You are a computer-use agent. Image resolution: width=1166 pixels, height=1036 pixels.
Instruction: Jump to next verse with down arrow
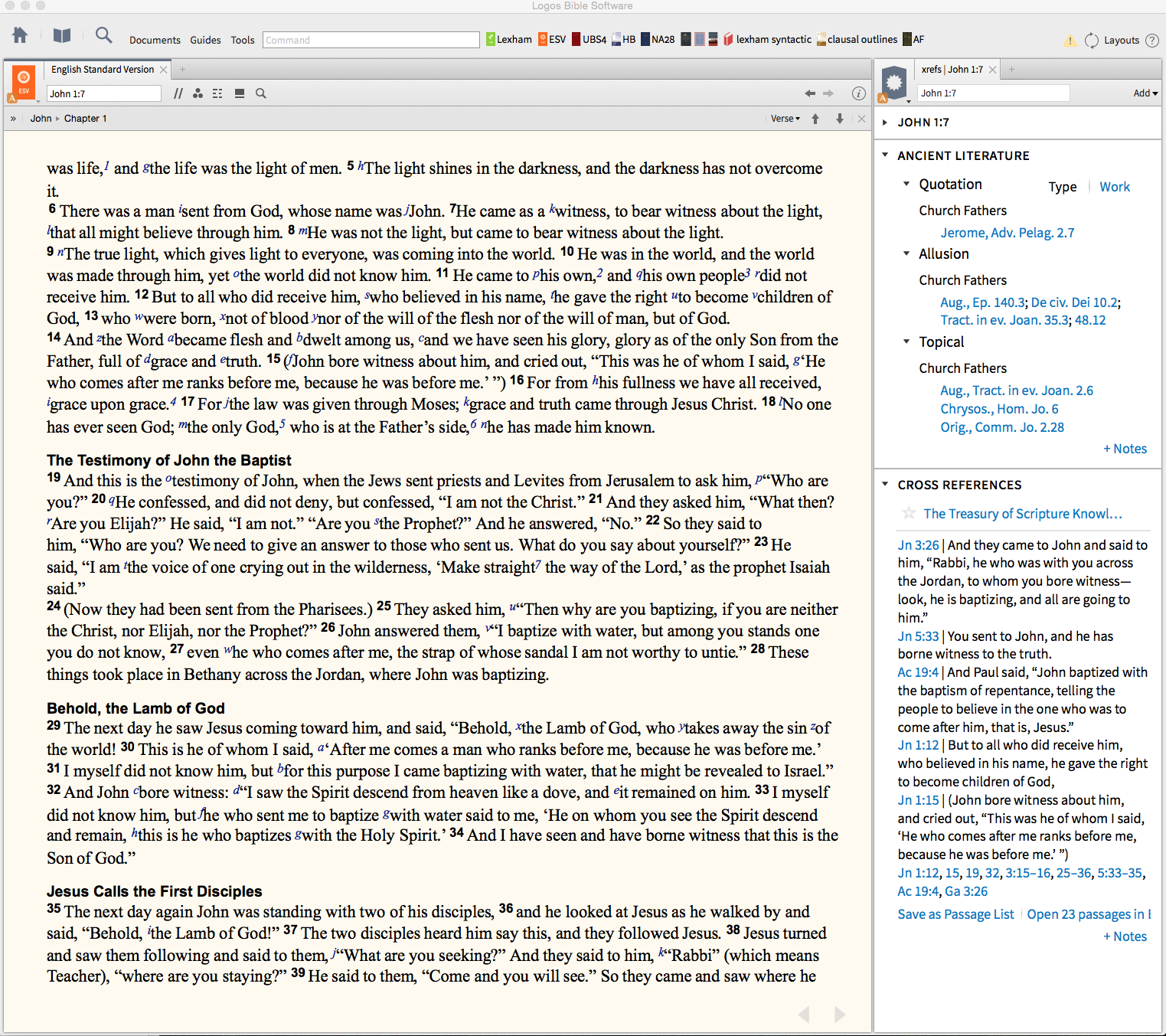click(x=840, y=119)
